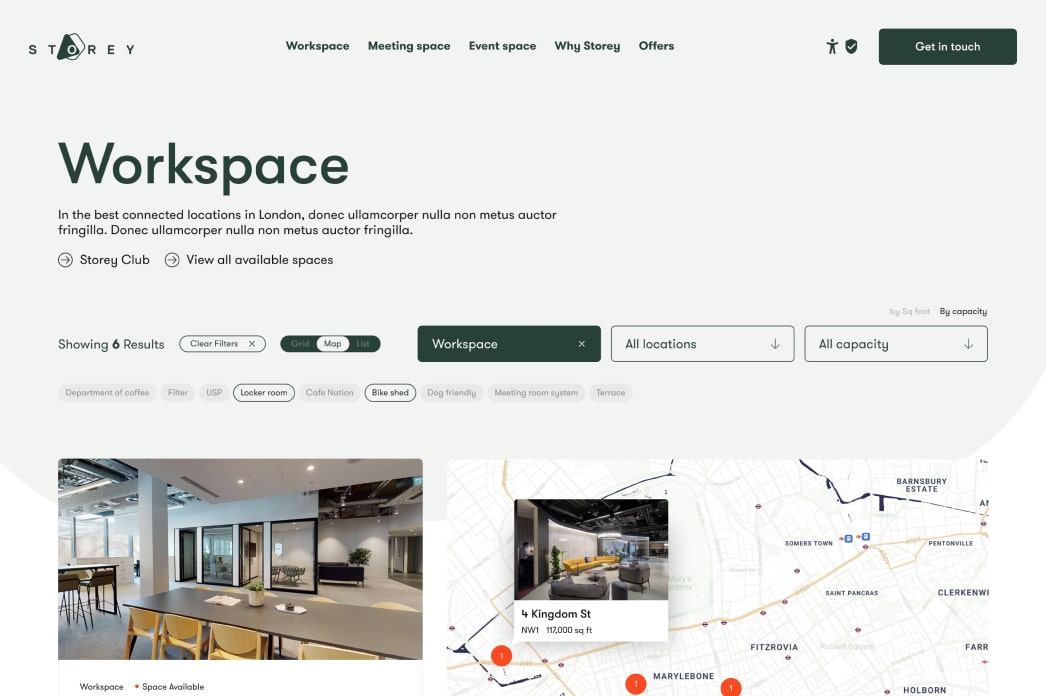Image resolution: width=1046 pixels, height=696 pixels.
Task: Click the red map pin near Fitzrovia
Action: [729, 689]
